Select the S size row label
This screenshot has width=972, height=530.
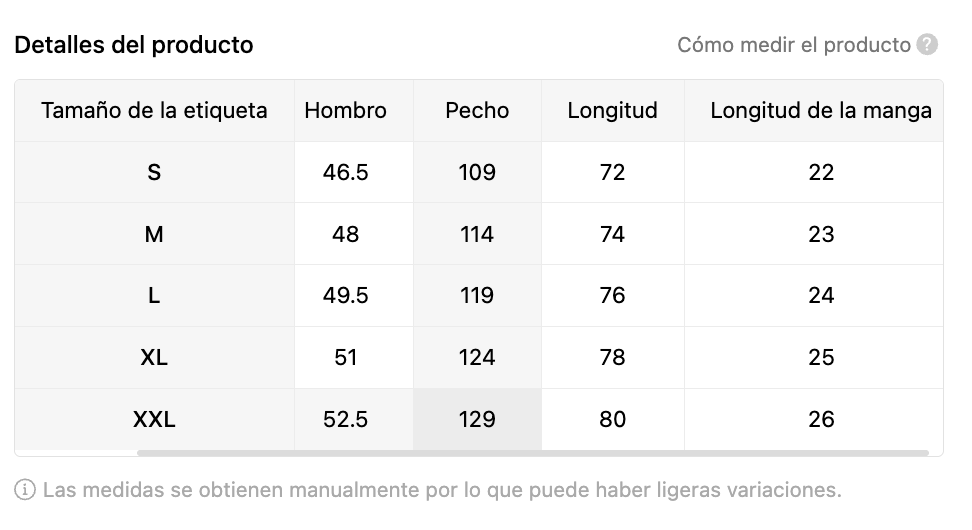click(154, 172)
